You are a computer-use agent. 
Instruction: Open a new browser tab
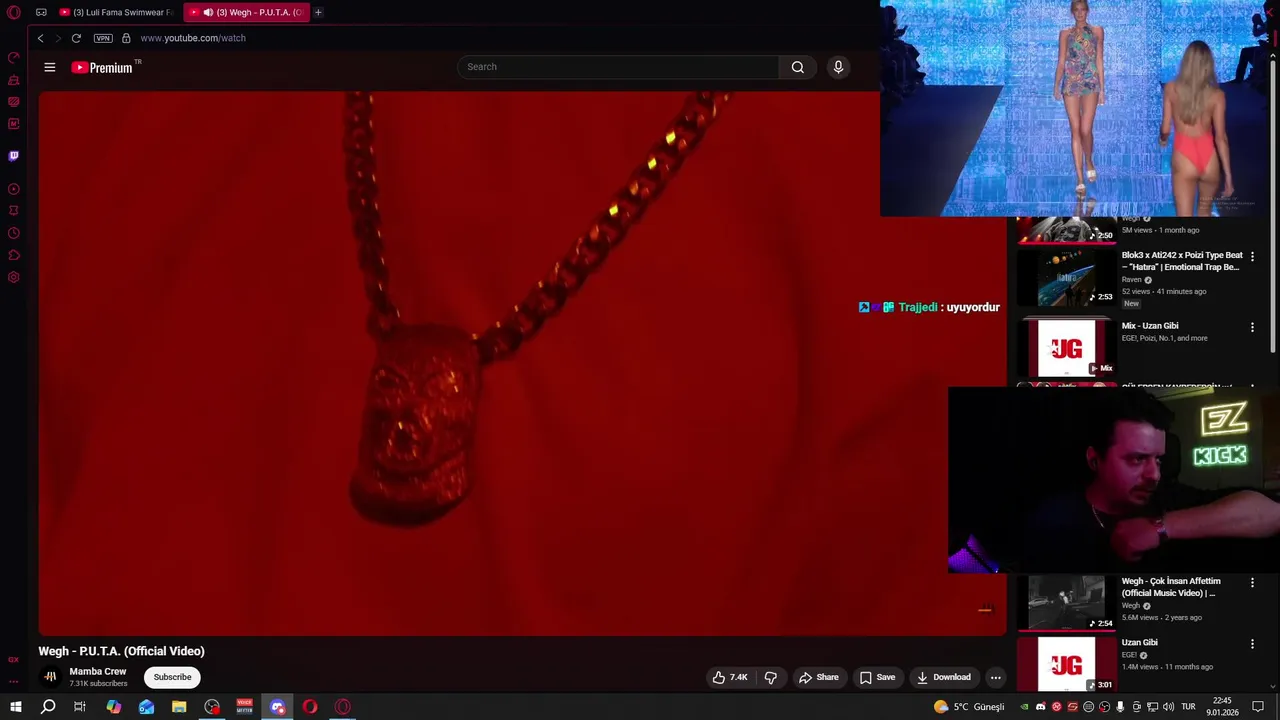[318, 12]
